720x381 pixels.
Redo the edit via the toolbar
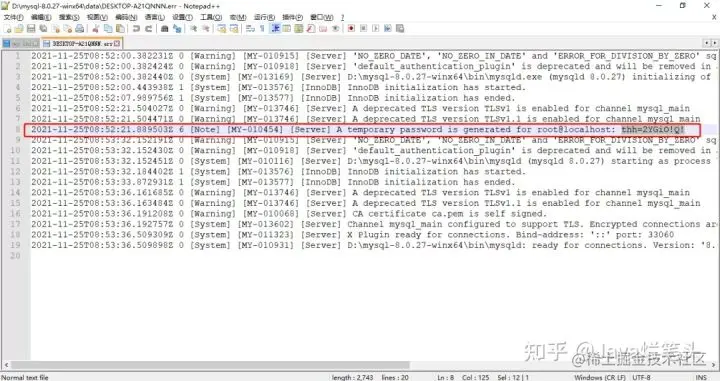149,28
